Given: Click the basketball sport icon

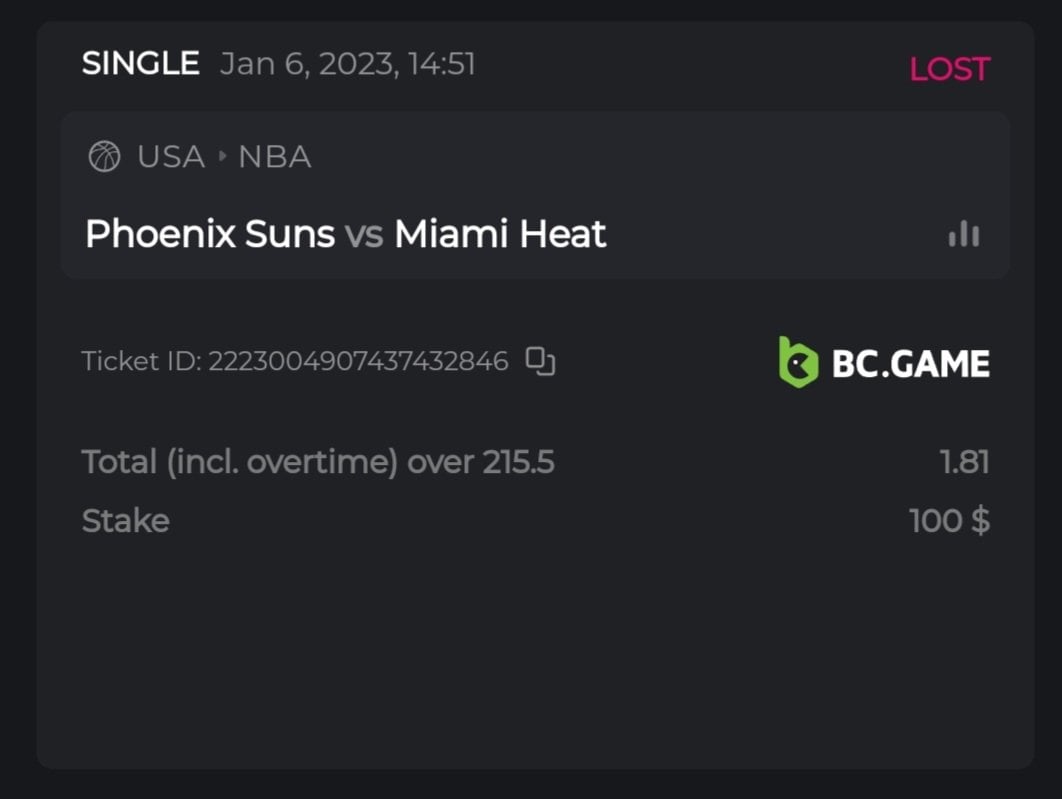Looking at the screenshot, I should [x=104, y=157].
